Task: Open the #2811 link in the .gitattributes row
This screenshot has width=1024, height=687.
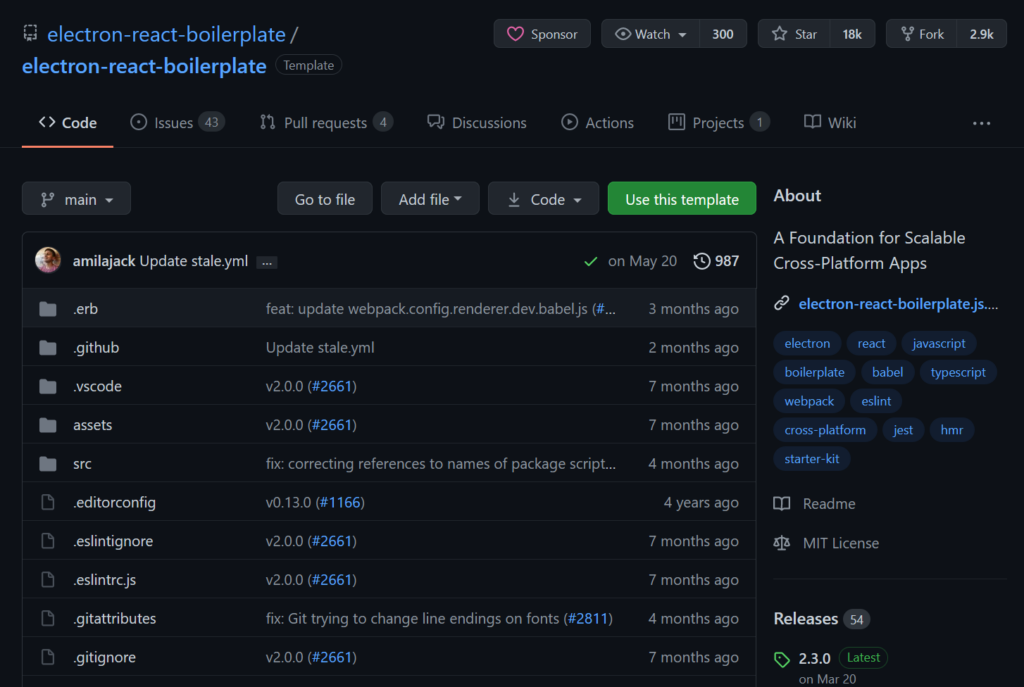Action: coord(588,618)
